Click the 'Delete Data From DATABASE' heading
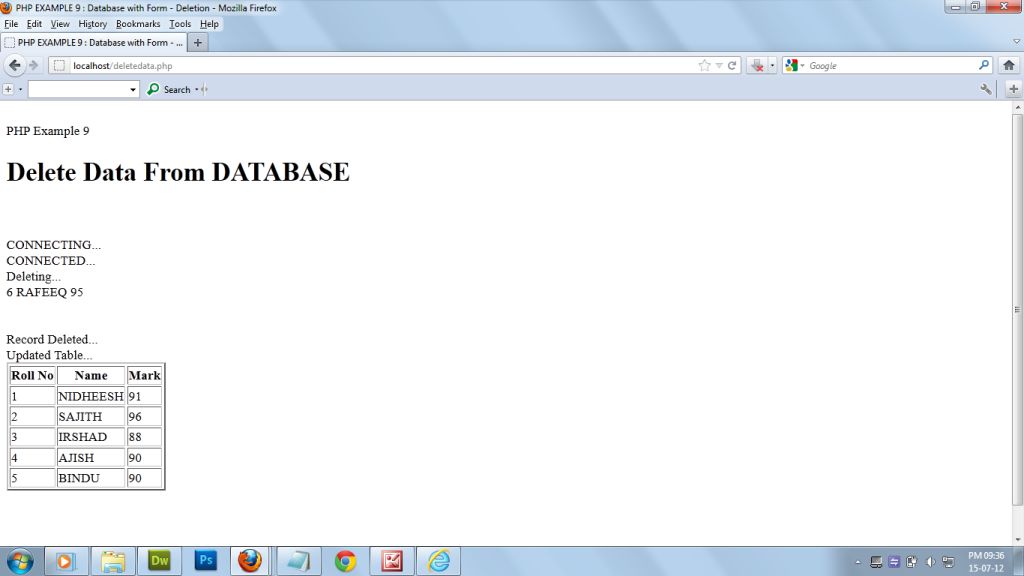Image resolution: width=1024 pixels, height=576 pixels. pyautogui.click(x=178, y=172)
